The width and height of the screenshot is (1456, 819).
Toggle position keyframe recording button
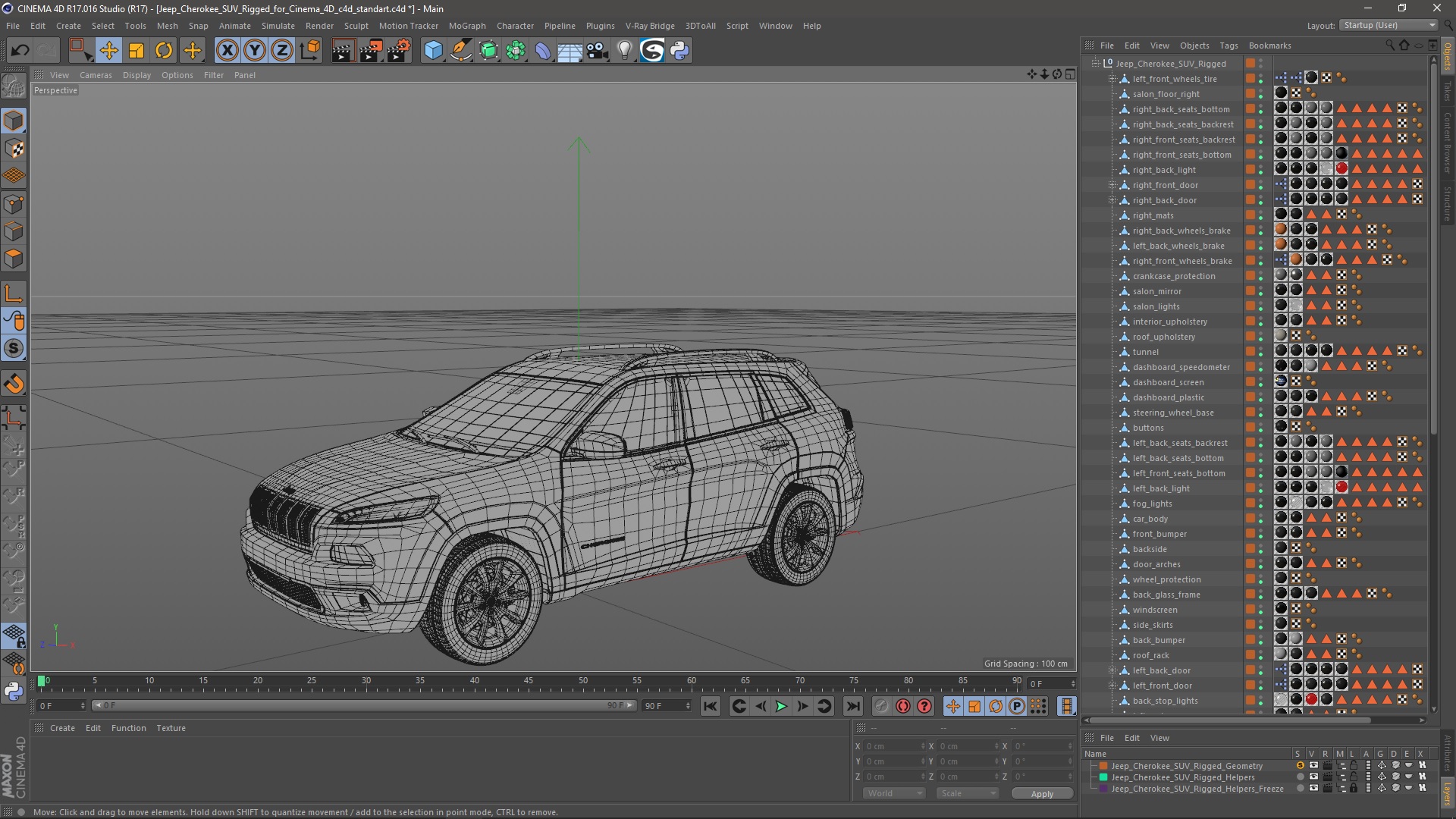pyautogui.click(x=952, y=706)
